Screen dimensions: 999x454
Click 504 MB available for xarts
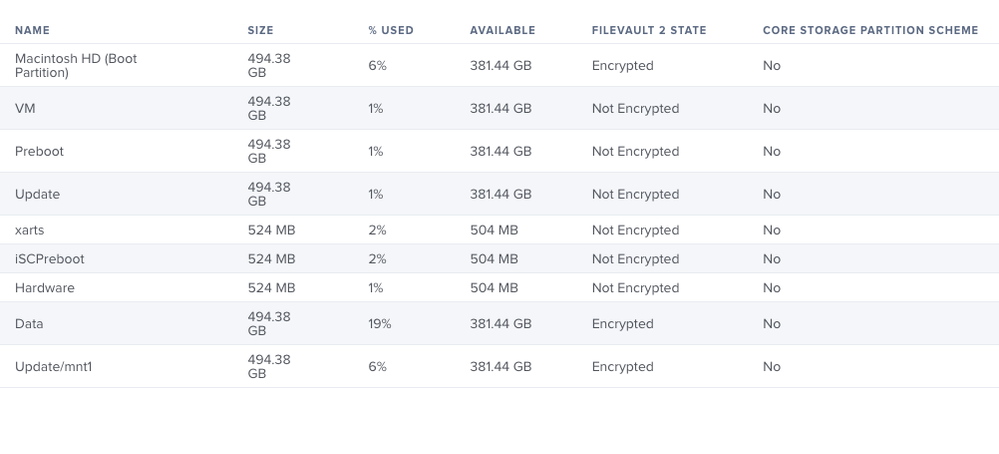[x=494, y=230]
